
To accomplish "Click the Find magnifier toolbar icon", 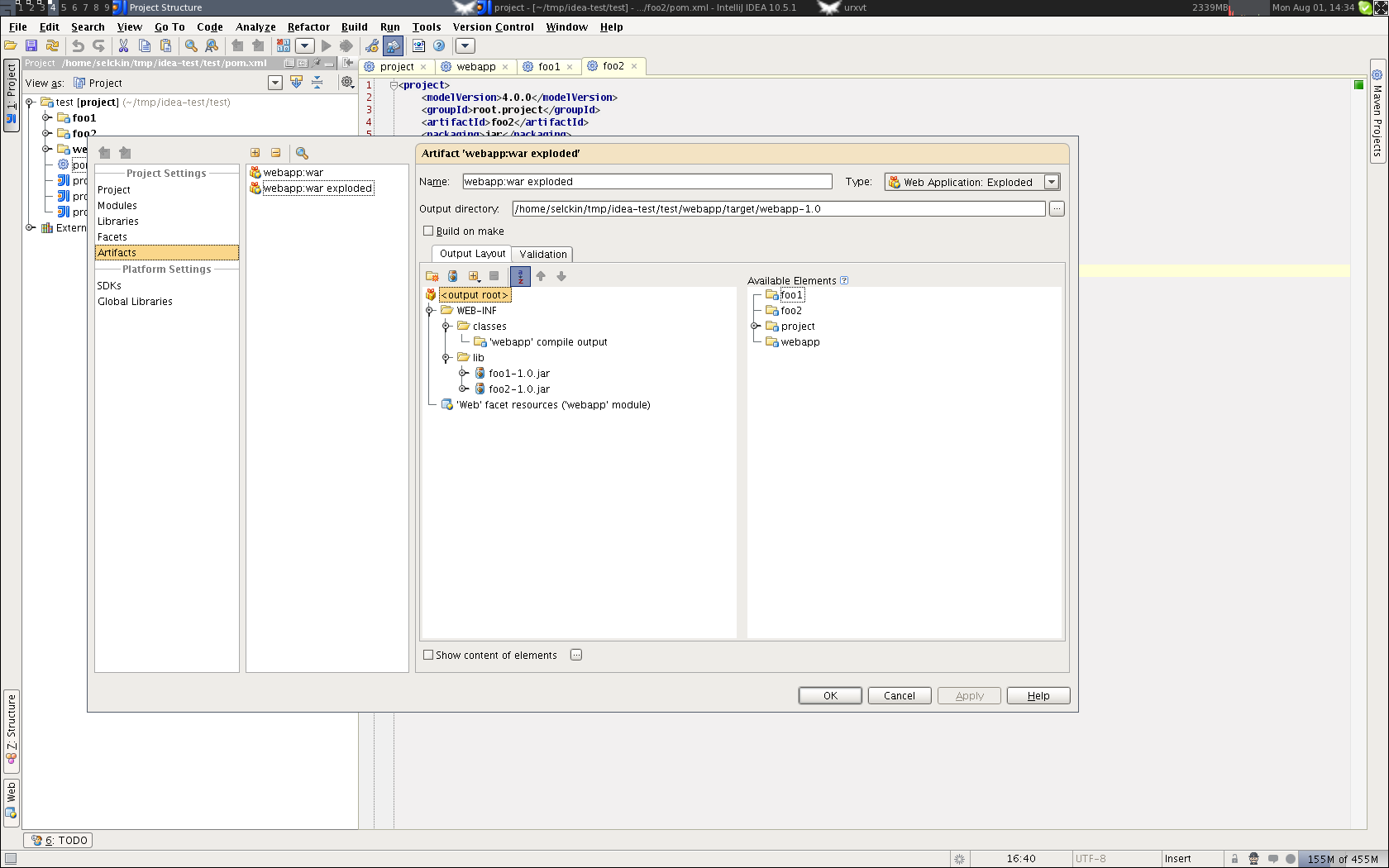I will coord(191,46).
